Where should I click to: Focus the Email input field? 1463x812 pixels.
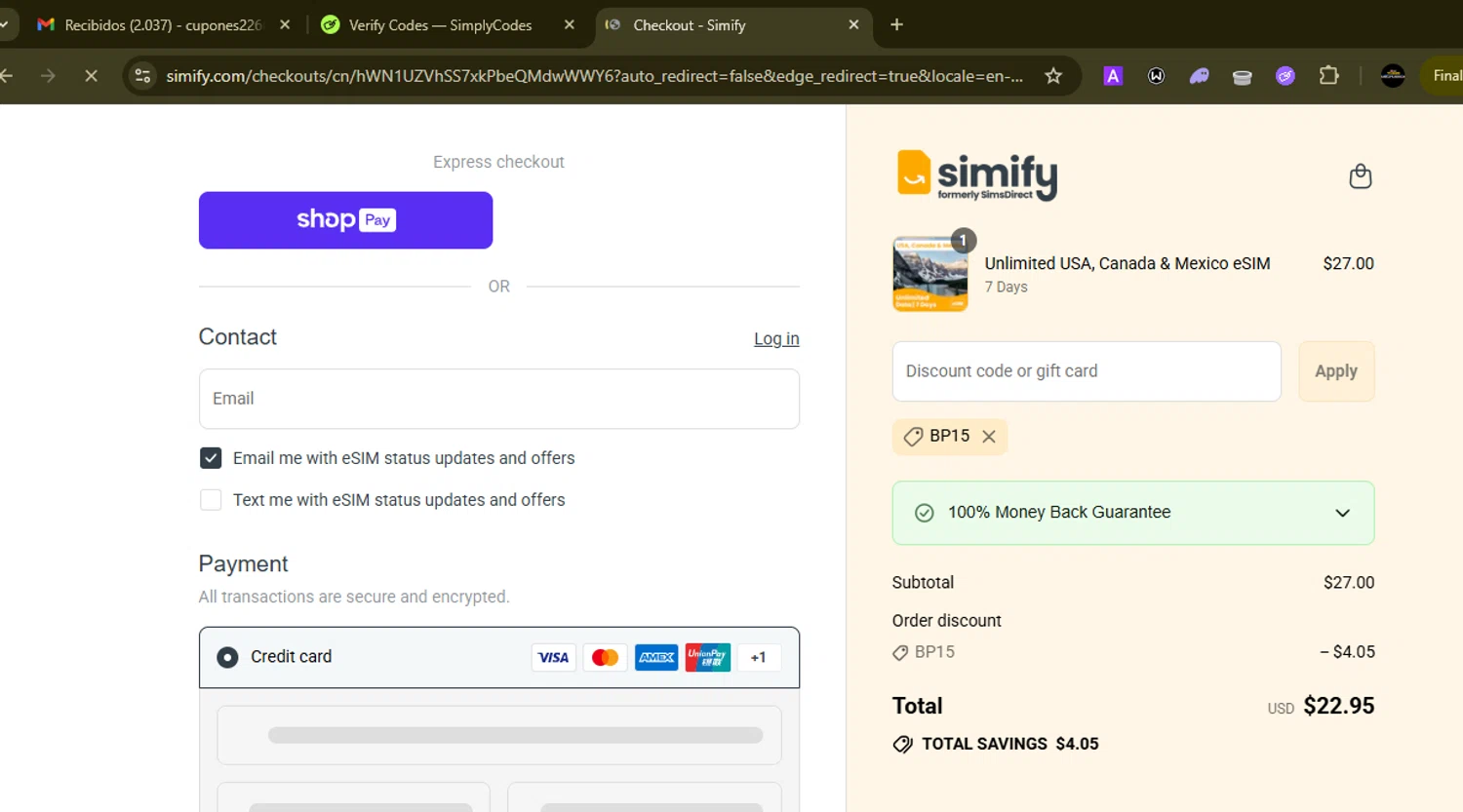pyautogui.click(x=499, y=399)
